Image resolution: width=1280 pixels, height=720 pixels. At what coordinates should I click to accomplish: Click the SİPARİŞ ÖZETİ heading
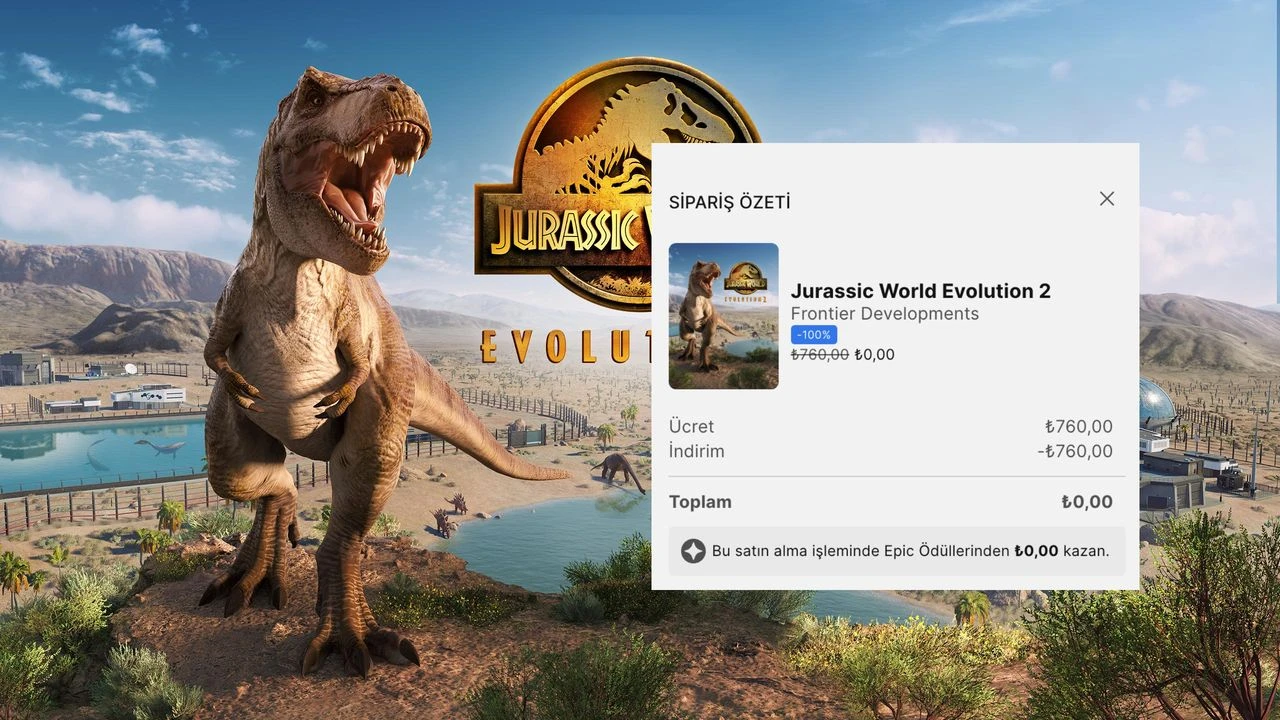(729, 203)
